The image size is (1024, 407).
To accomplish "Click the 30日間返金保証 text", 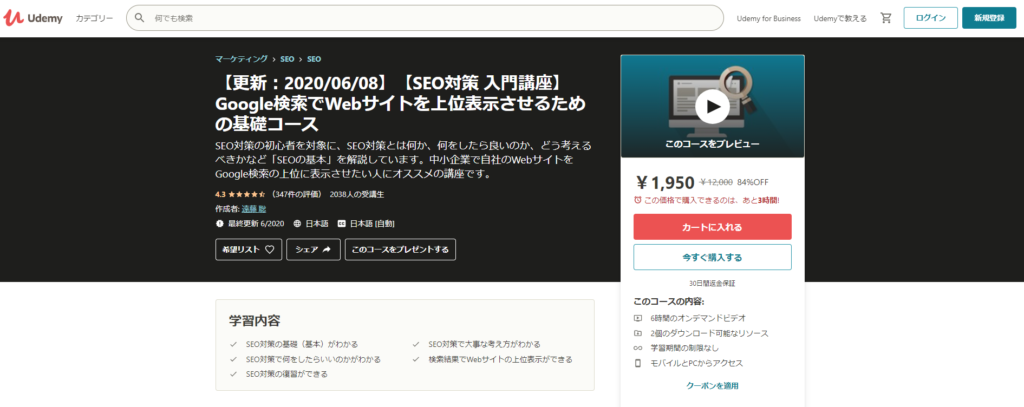I will [x=712, y=284].
